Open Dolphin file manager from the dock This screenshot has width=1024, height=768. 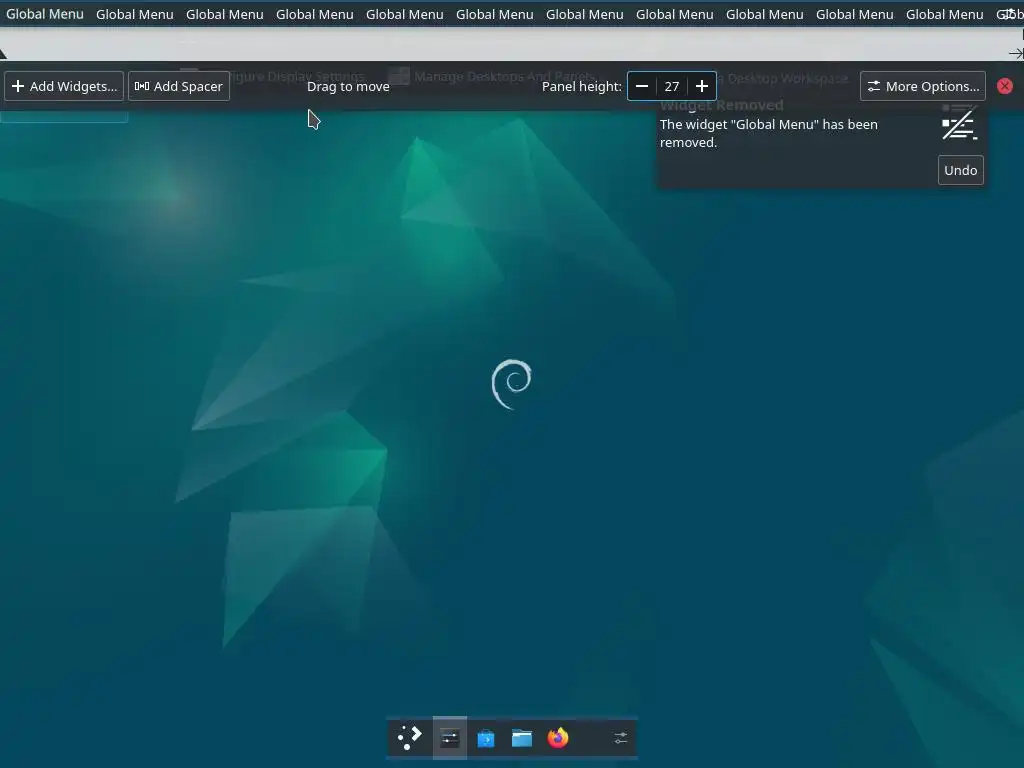[x=522, y=738]
